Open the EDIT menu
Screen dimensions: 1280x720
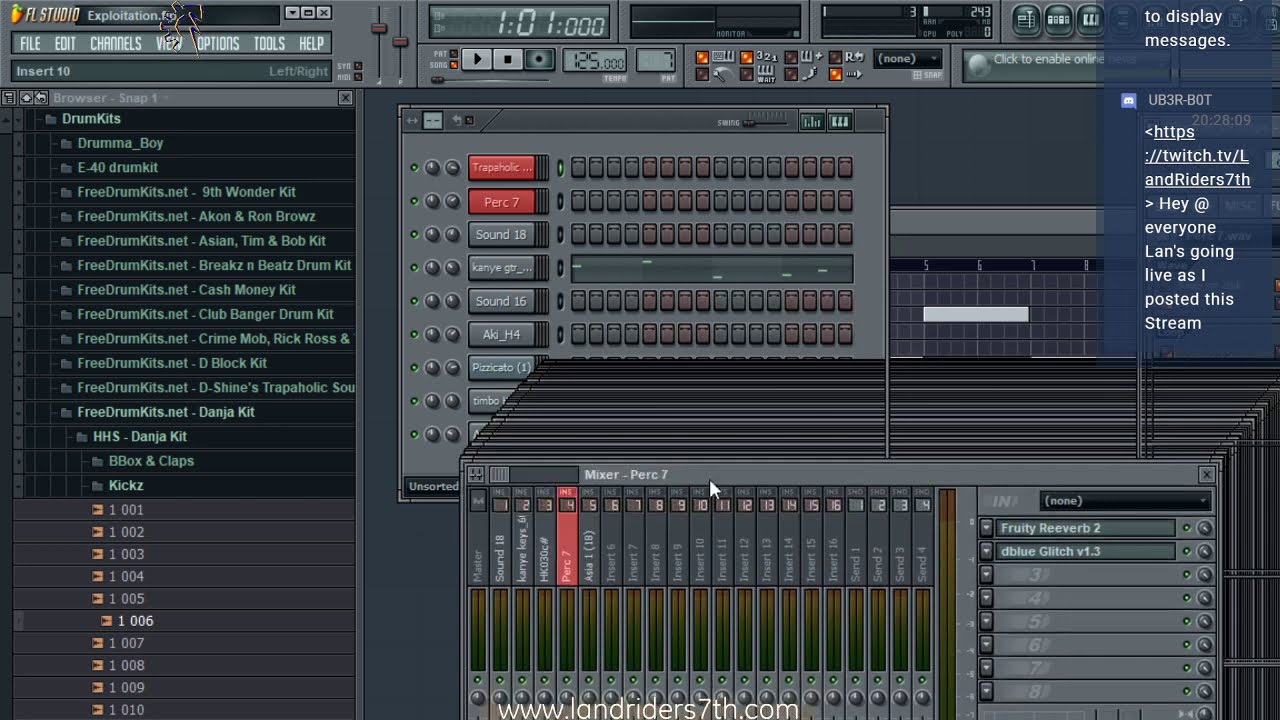[65, 44]
